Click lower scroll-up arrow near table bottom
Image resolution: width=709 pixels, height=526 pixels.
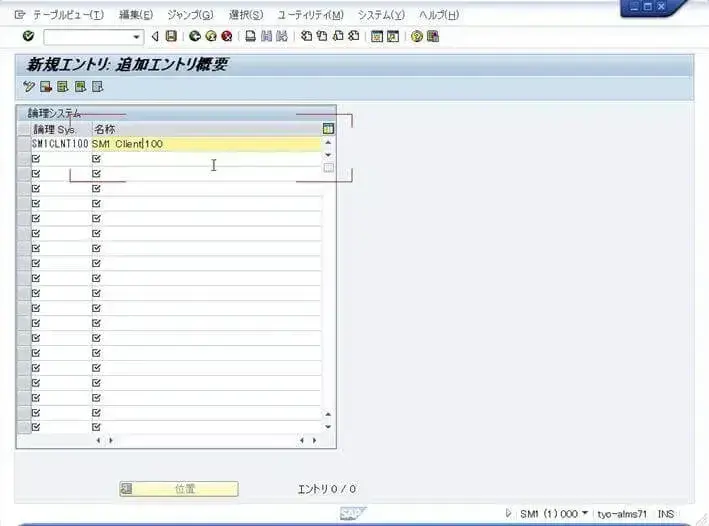coord(328,414)
